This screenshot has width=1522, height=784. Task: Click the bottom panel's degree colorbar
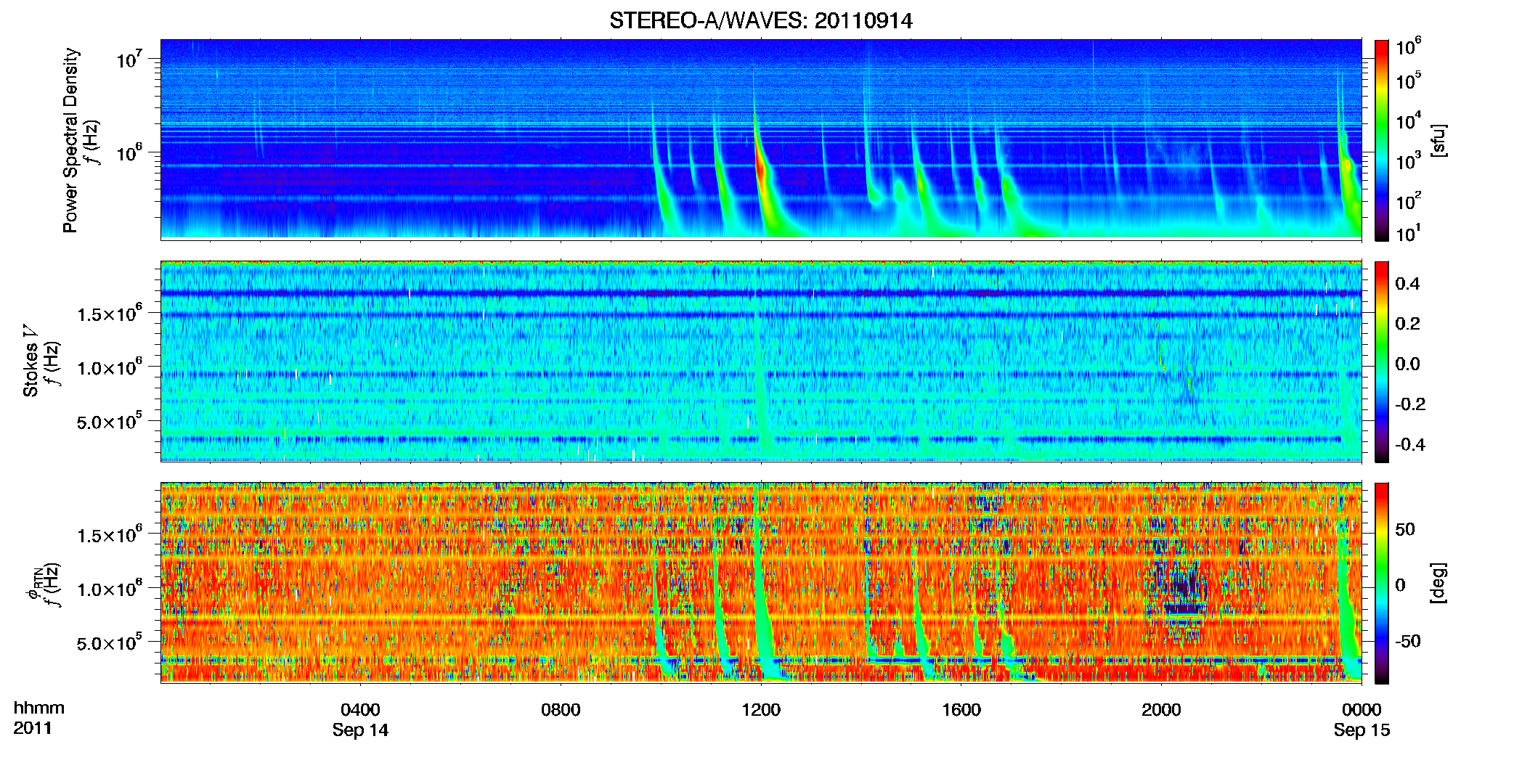(x=1382, y=583)
